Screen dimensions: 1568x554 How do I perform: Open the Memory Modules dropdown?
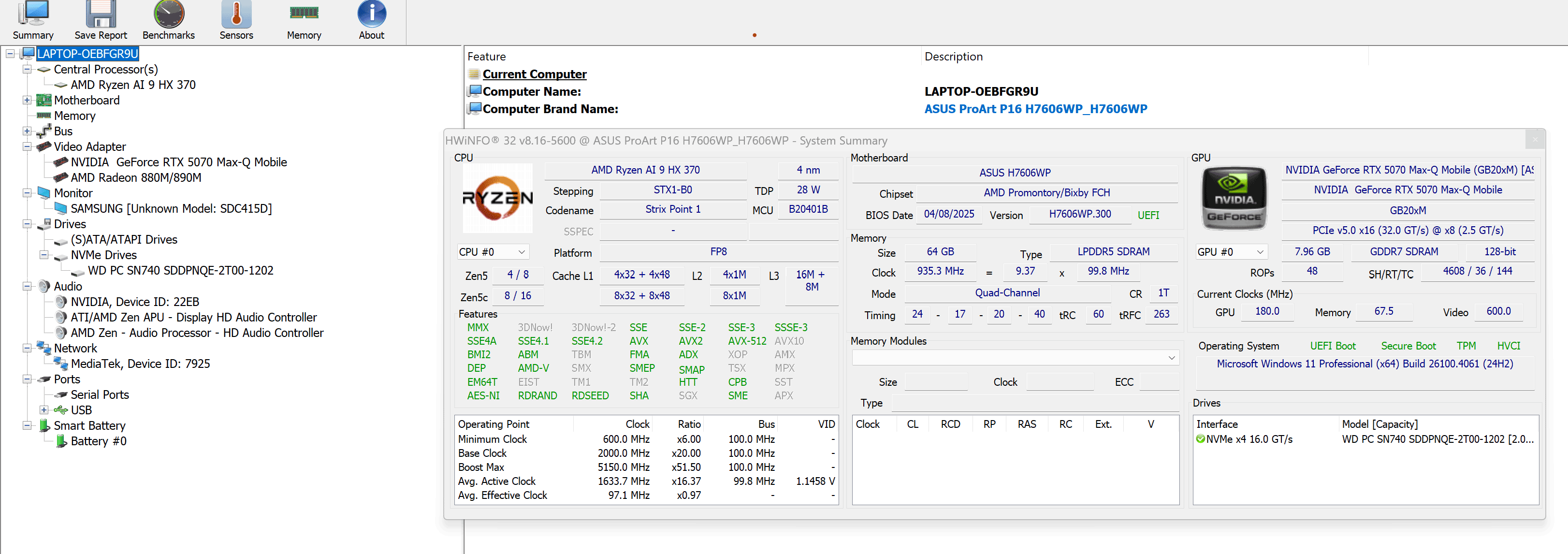tap(1016, 358)
